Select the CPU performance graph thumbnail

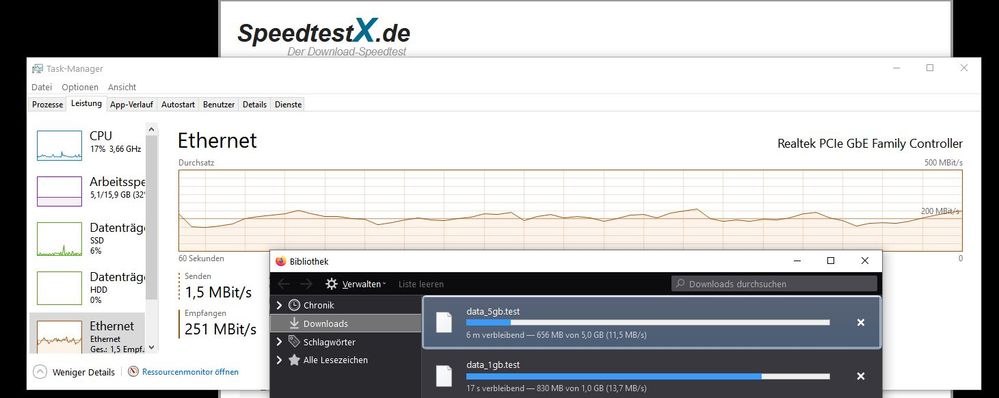(x=59, y=145)
